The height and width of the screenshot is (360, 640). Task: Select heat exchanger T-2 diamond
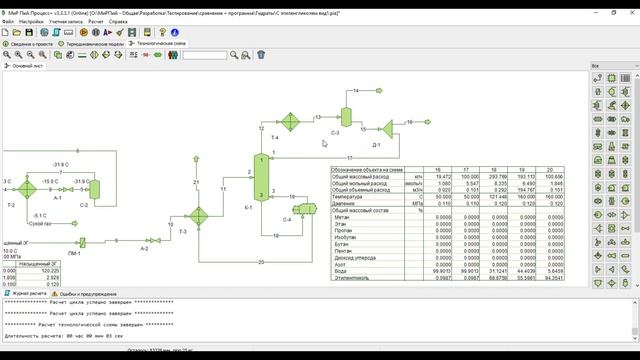[27, 189]
